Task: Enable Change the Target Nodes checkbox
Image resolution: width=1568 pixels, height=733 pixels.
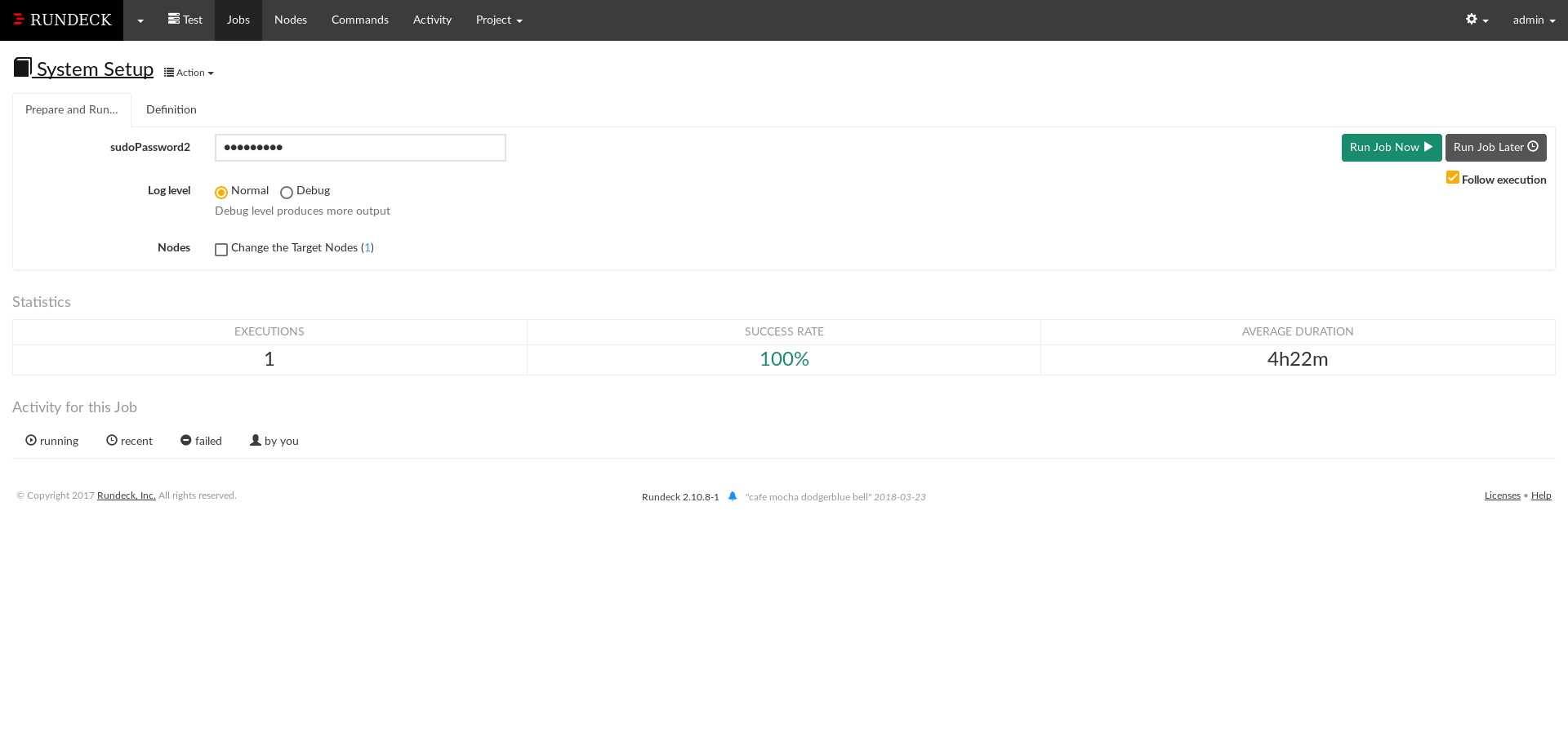Action: [221, 250]
